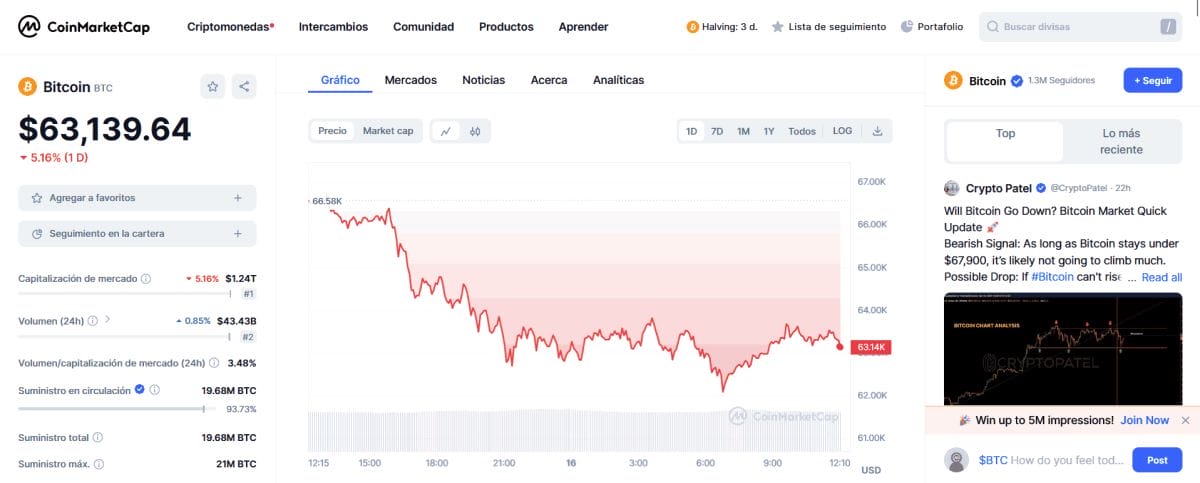Open the Mercados tab
Screen dimensions: 1200x483
410,80
